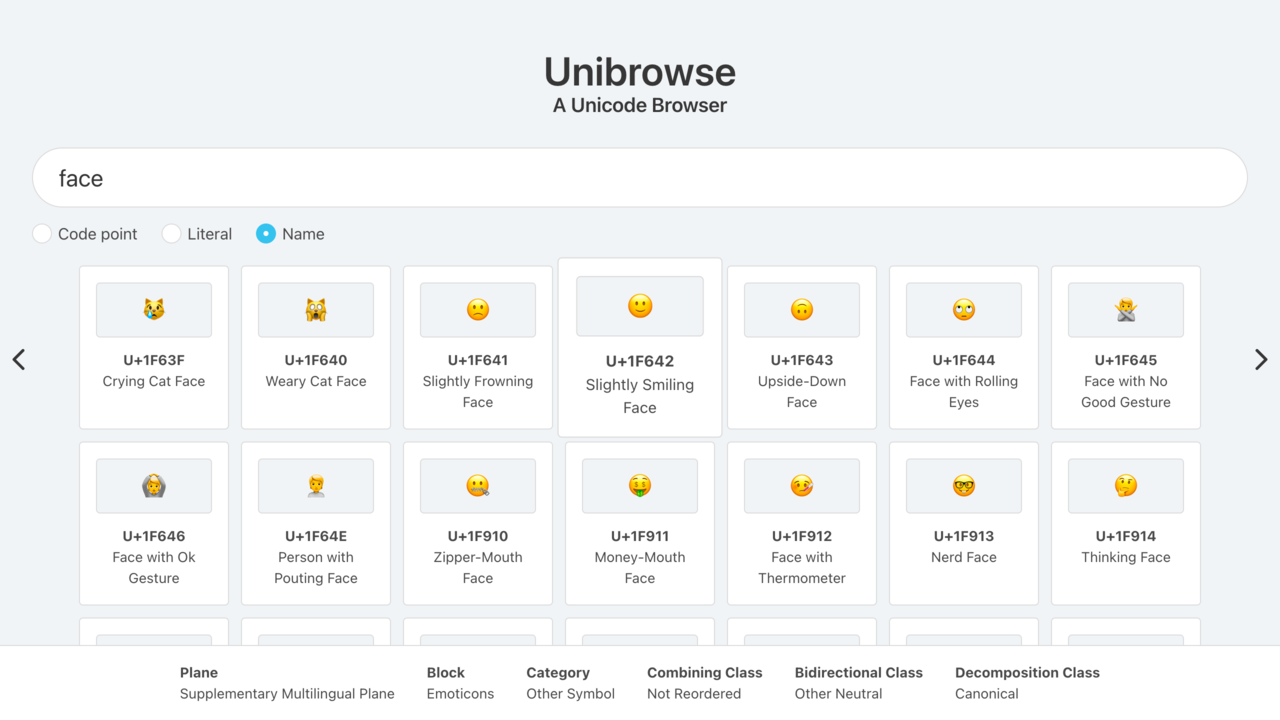Click the 'Money-Mouth Face' name text
1280x720 pixels.
tap(640, 568)
